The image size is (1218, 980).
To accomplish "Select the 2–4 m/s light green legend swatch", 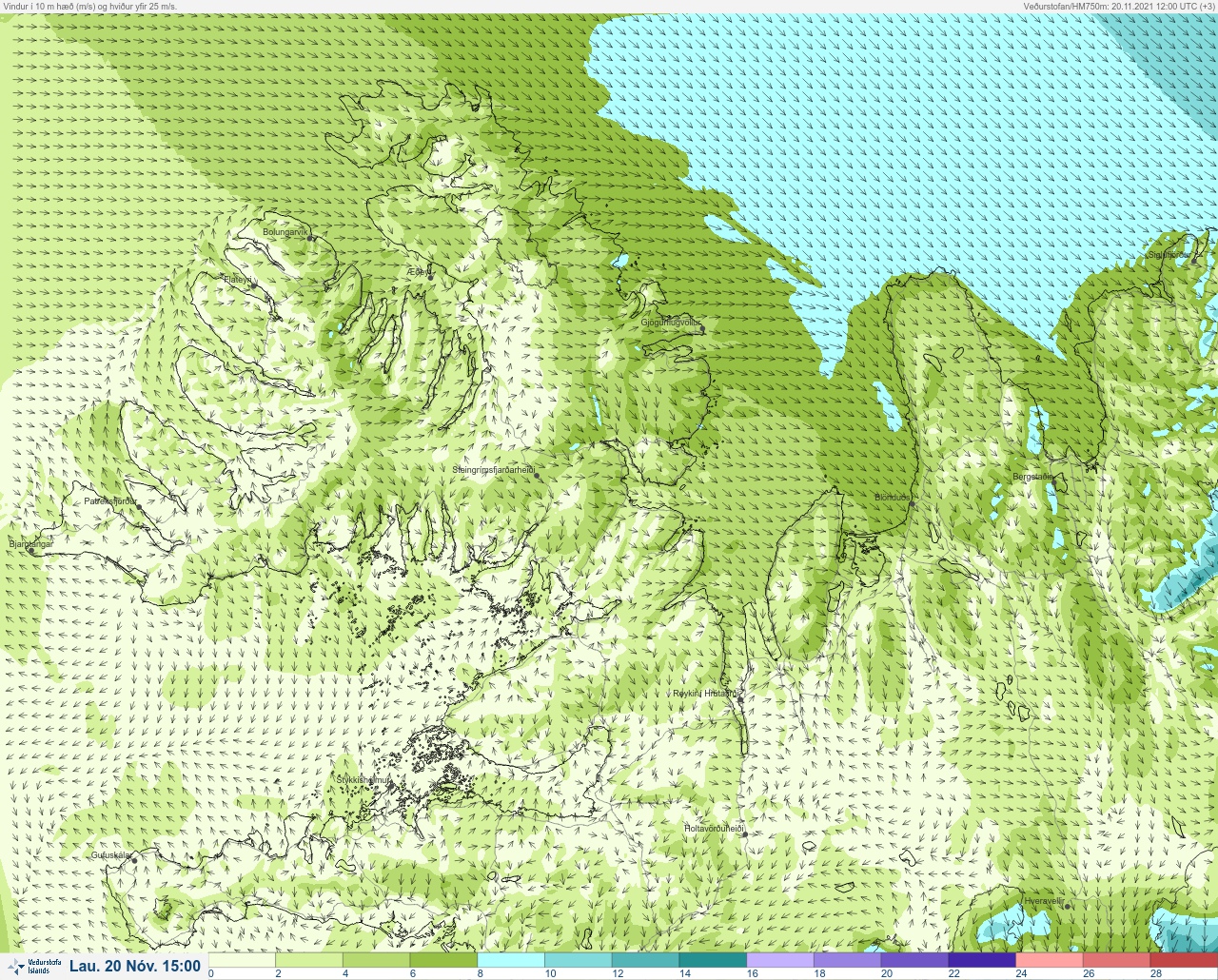I will pyautogui.click(x=309, y=960).
